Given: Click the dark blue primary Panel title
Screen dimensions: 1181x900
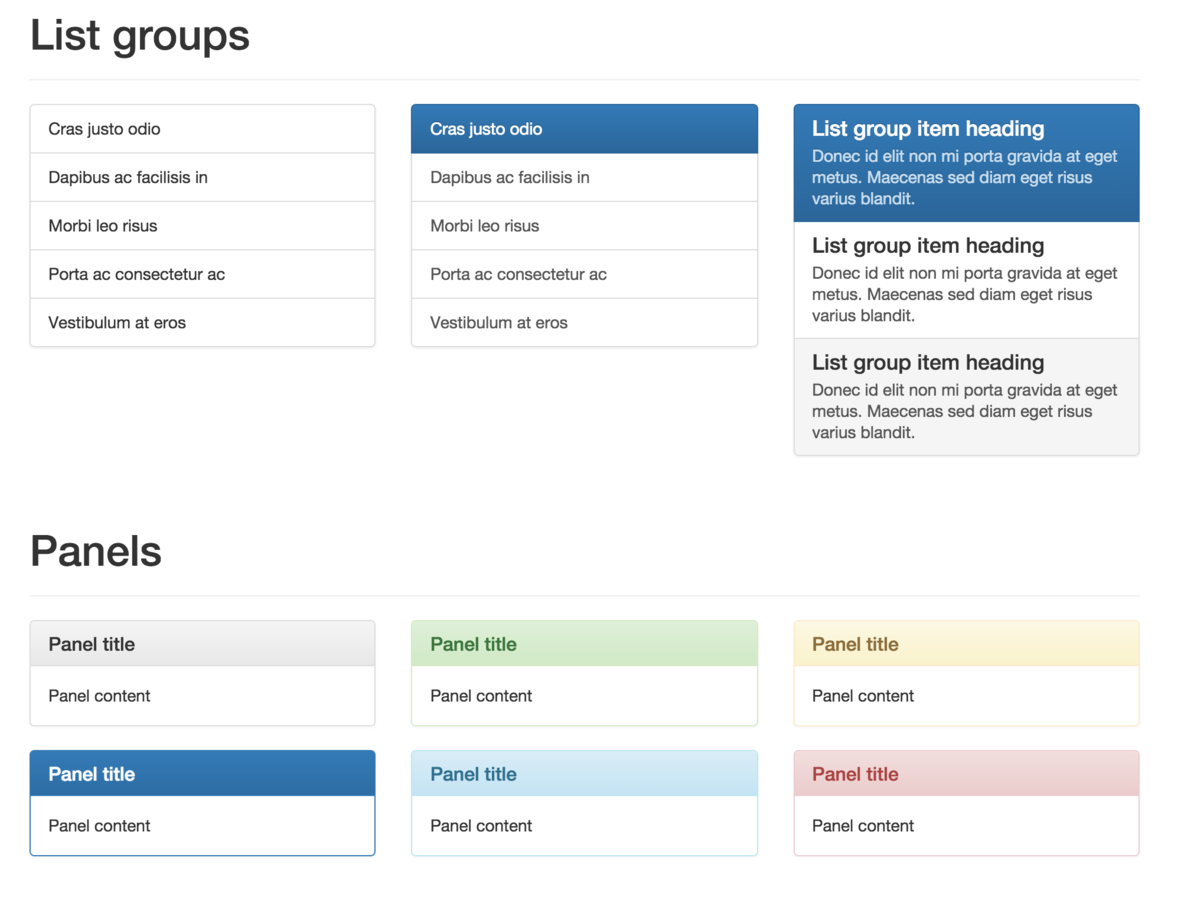Looking at the screenshot, I should 92,774.
